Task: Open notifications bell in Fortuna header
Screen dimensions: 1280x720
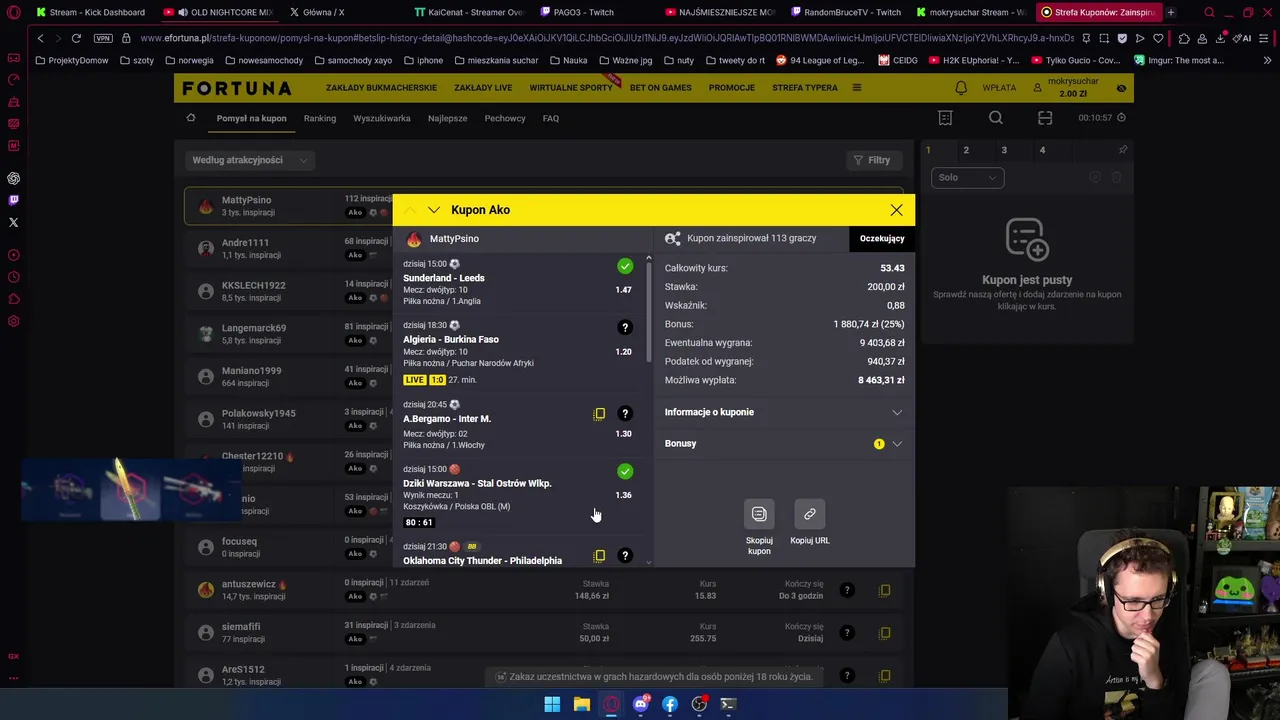Action: [961, 88]
